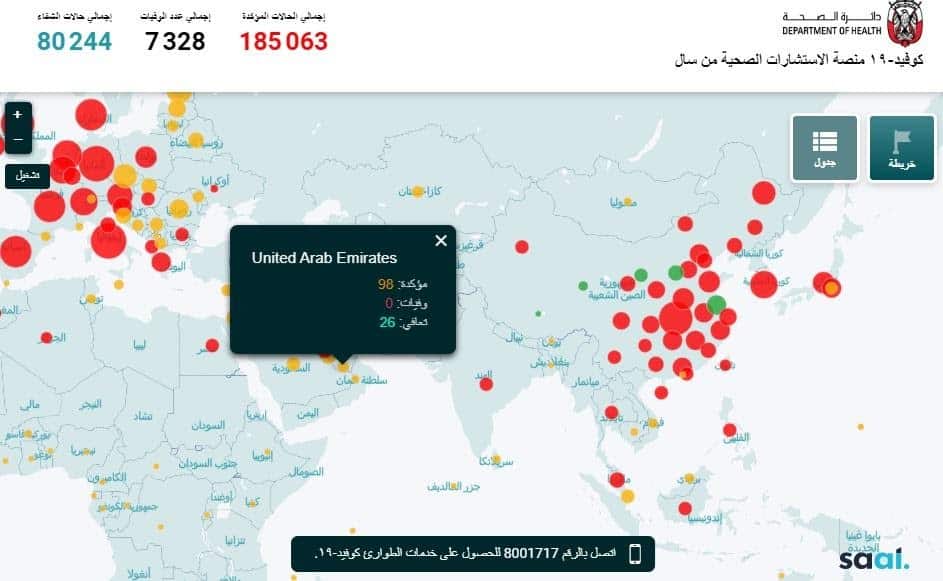Select the large green bubble in eastern China
The height and width of the screenshot is (581, 943).
point(716,305)
